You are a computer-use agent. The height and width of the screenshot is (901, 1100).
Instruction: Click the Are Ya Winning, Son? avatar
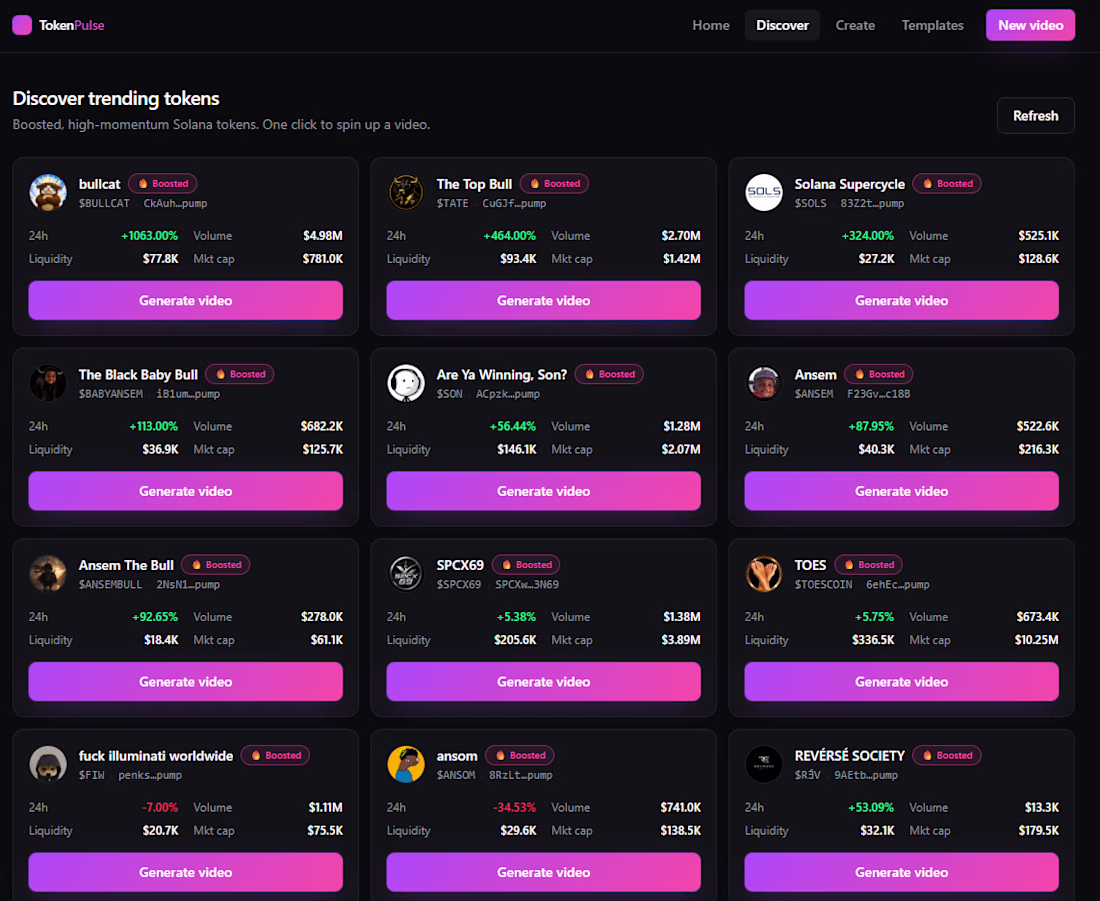pyautogui.click(x=405, y=383)
